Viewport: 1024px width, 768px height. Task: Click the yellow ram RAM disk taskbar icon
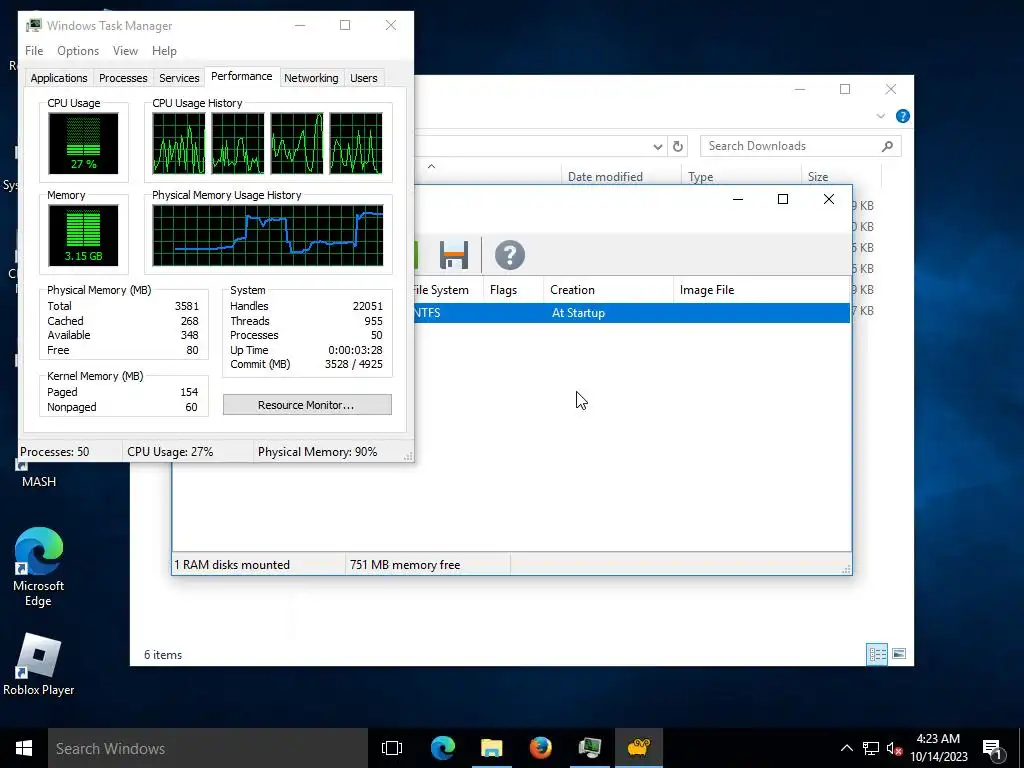click(639, 748)
